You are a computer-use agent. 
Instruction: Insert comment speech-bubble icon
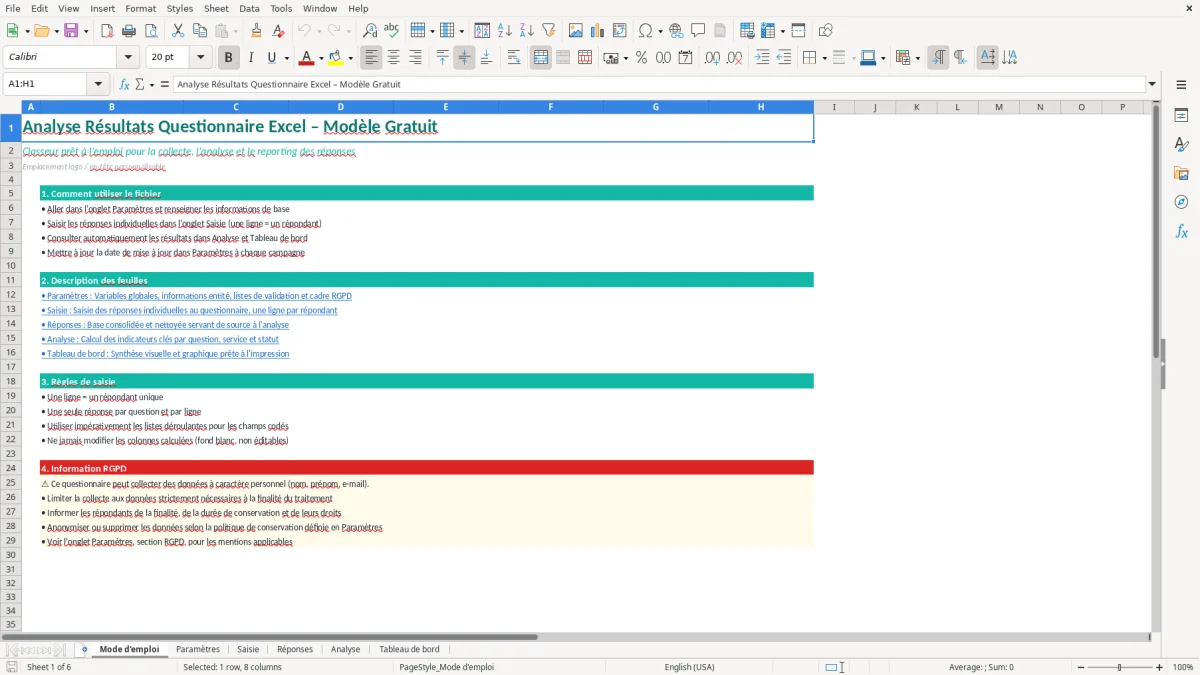[698, 31]
